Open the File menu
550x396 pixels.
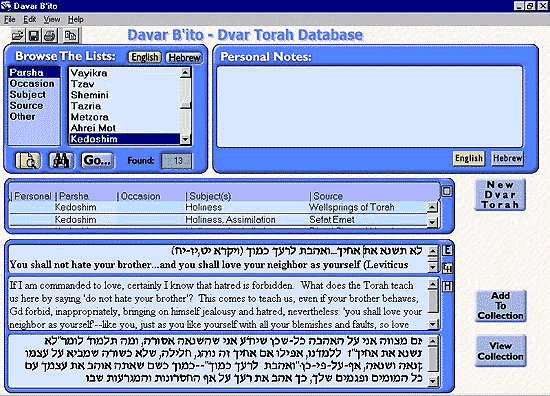click(9, 19)
